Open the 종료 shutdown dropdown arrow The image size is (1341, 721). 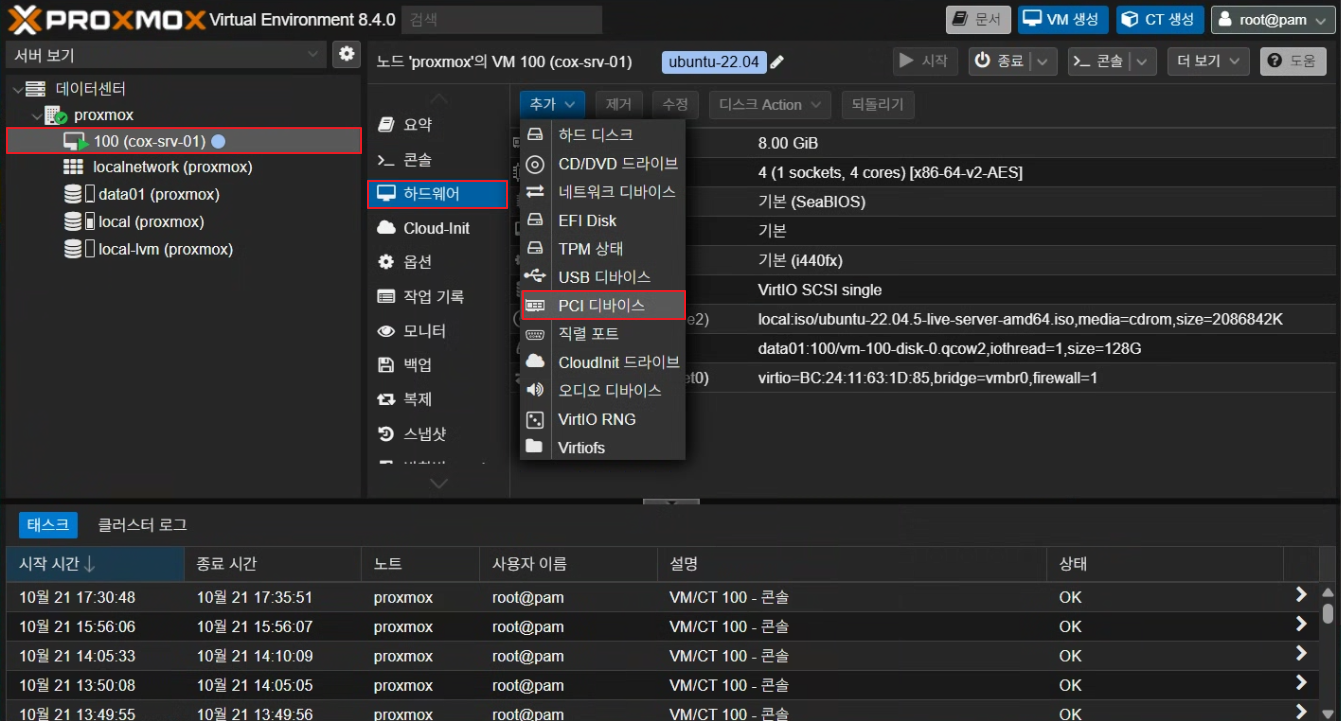(x=1043, y=61)
